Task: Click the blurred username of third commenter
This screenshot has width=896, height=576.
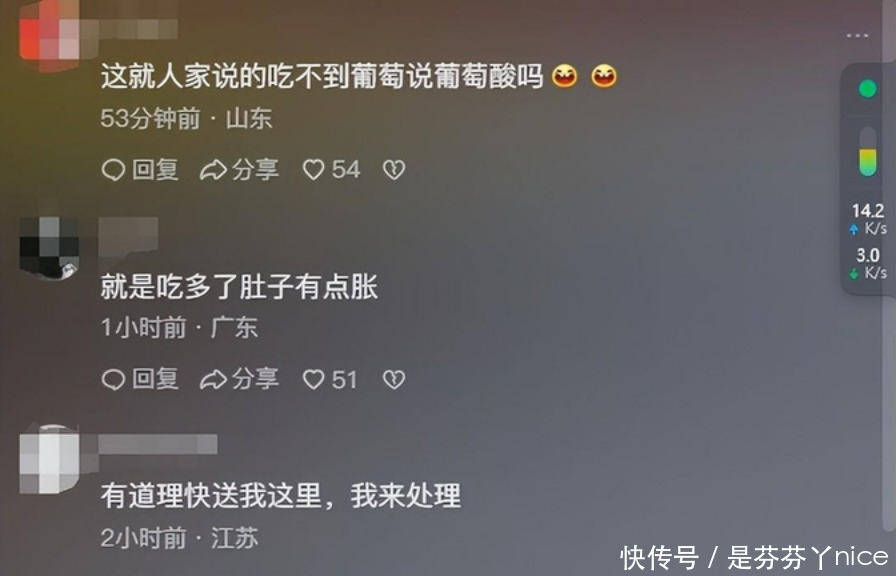Action: (x=158, y=444)
